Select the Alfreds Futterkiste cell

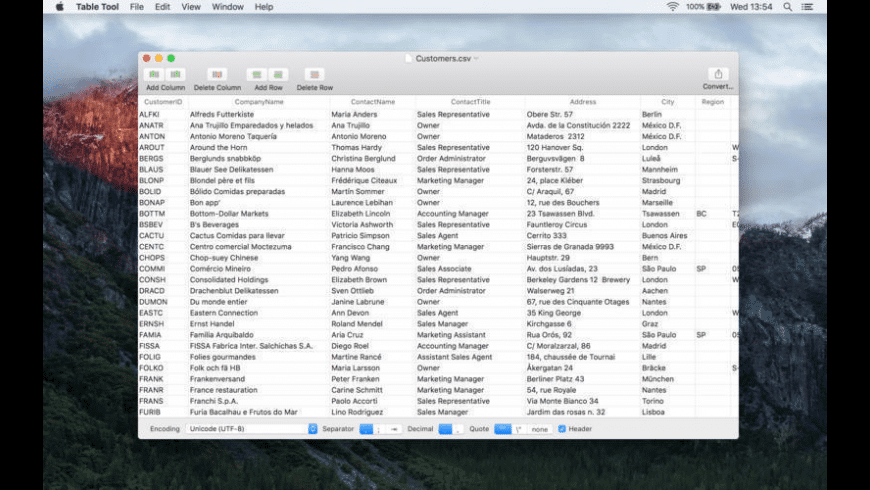pyautogui.click(x=221, y=114)
